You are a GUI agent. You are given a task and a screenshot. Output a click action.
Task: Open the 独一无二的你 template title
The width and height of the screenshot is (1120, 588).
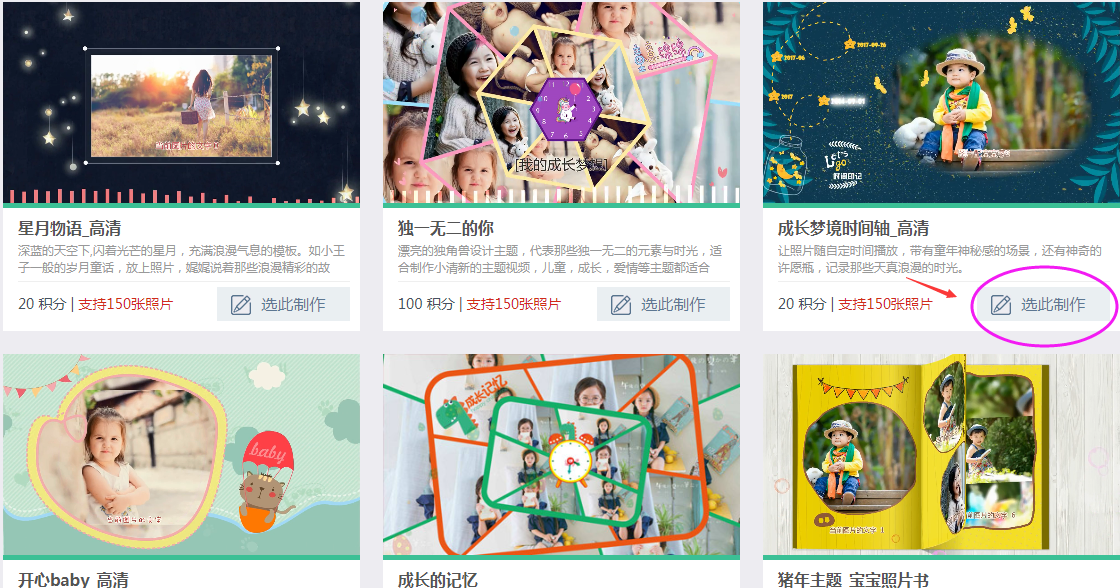[x=446, y=229]
